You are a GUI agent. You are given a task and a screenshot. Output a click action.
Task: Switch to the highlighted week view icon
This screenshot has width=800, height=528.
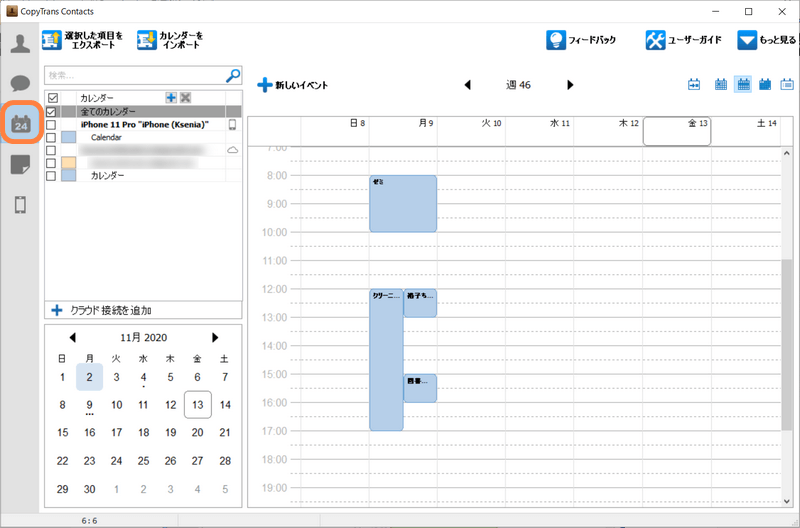[743, 84]
